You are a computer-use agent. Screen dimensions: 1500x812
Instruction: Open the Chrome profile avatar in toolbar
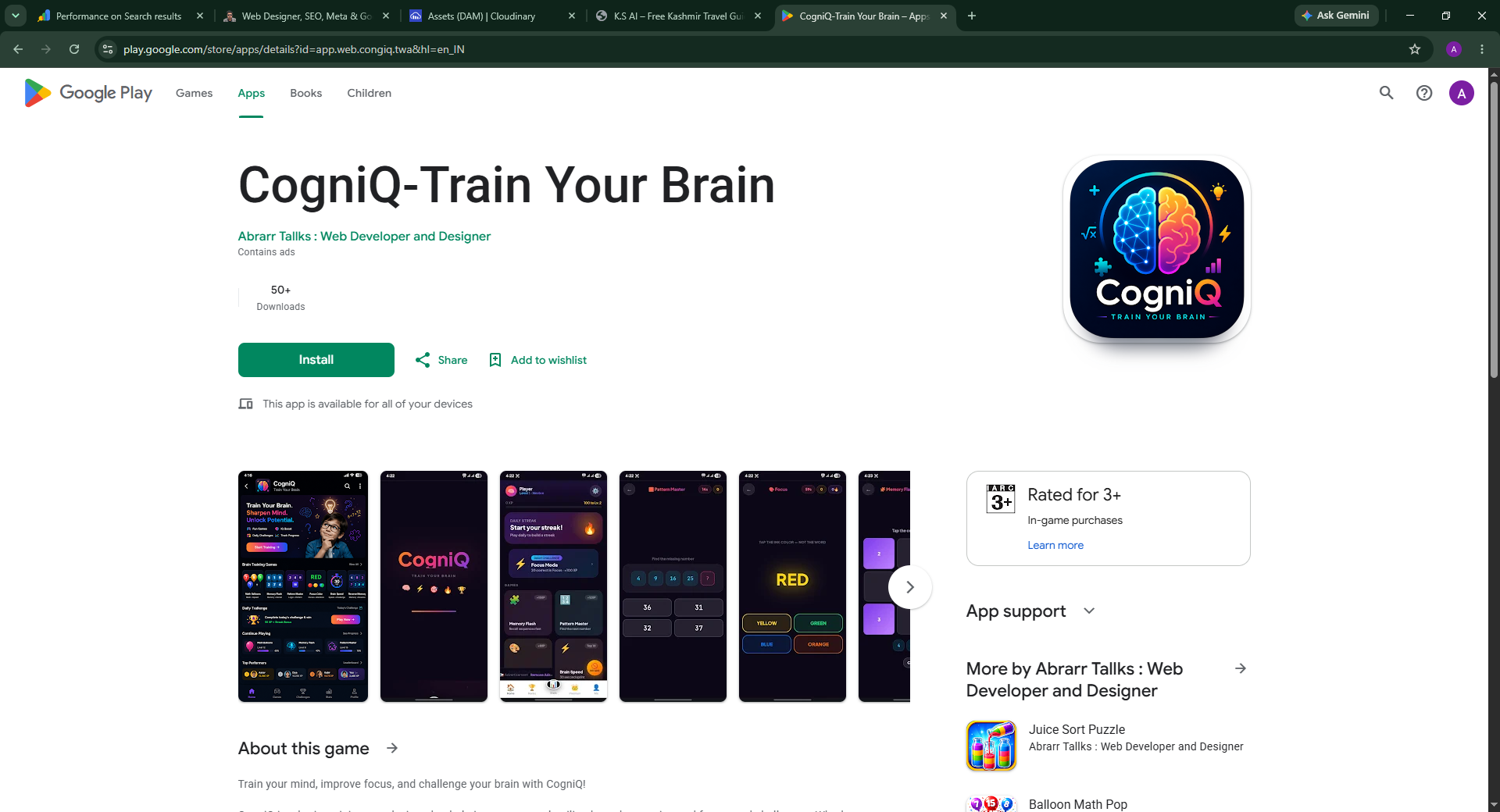(x=1454, y=49)
